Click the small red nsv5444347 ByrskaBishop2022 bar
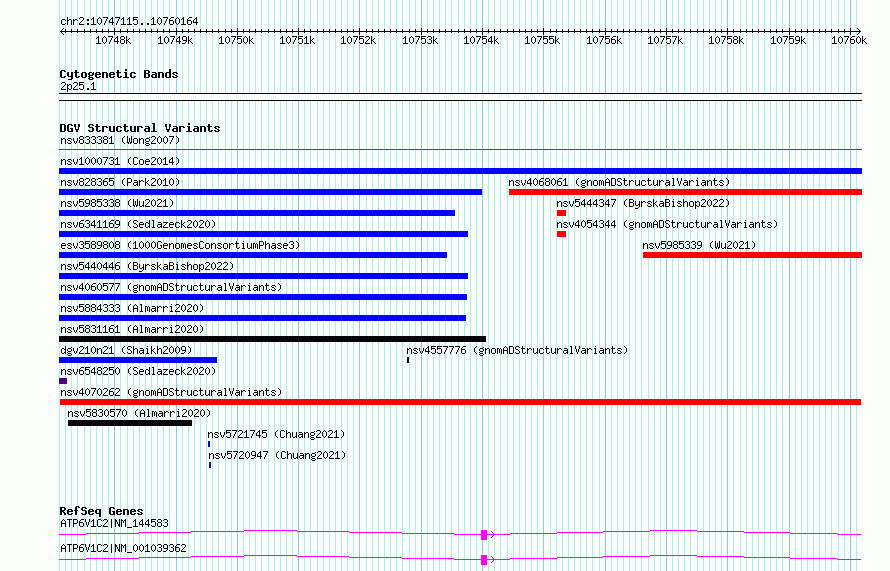The height and width of the screenshot is (571, 890). coord(561,213)
